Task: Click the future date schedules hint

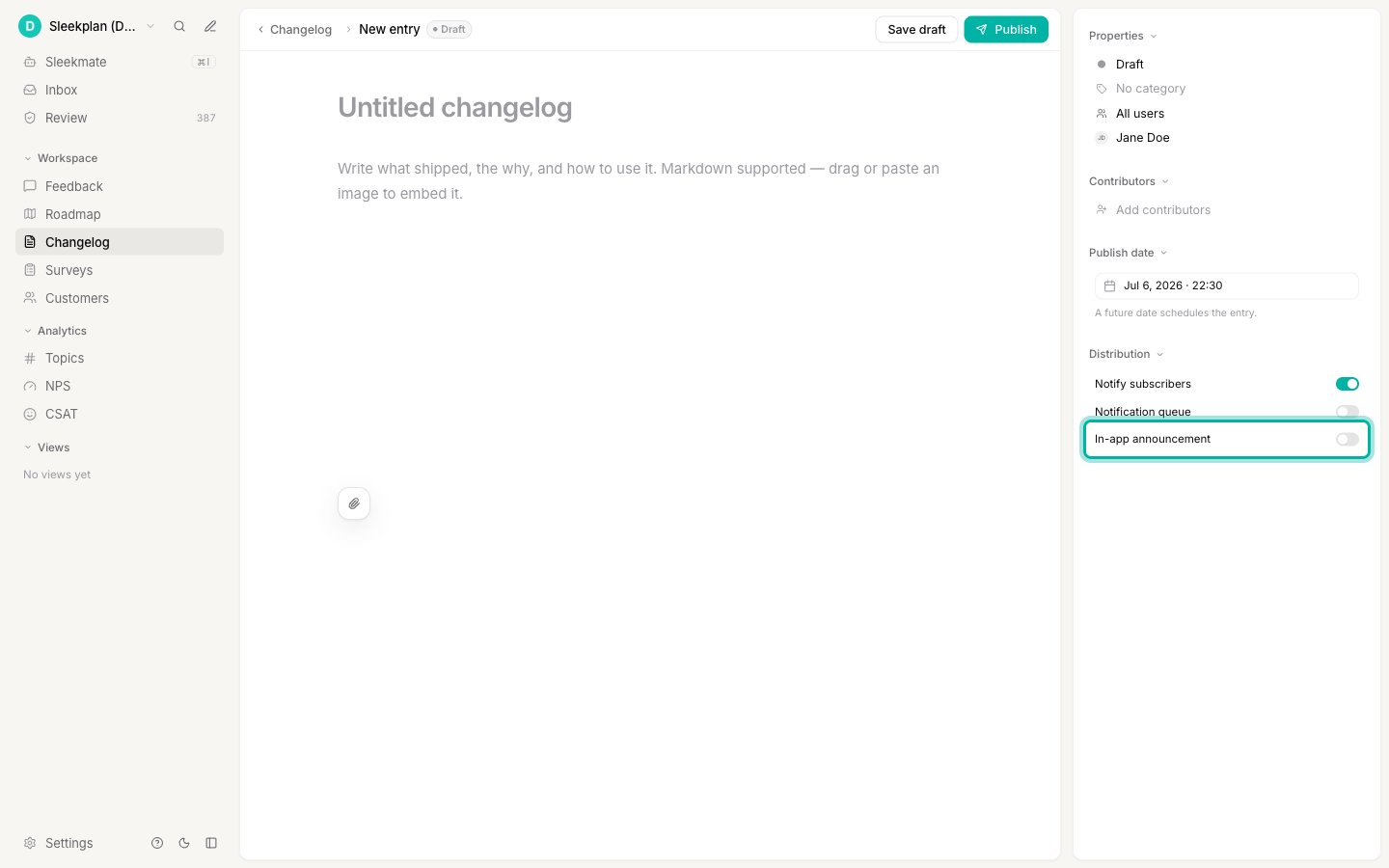Action: 1176,312
